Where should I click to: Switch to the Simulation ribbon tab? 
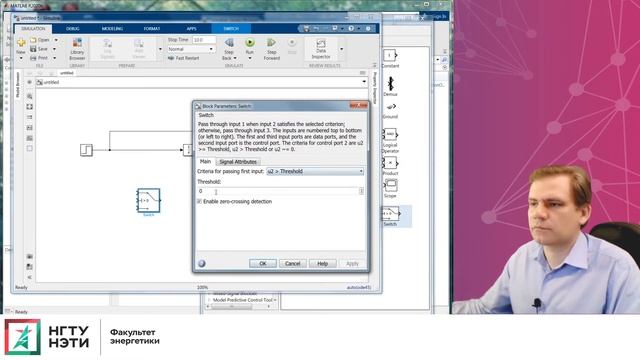click(33, 29)
